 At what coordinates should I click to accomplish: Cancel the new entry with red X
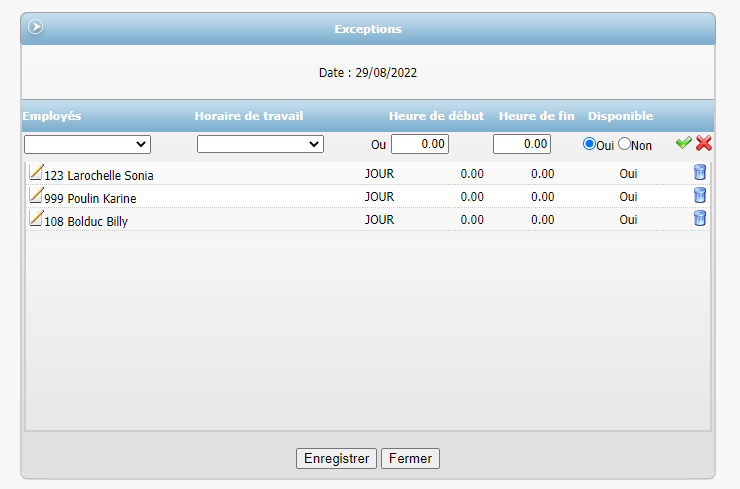point(704,144)
